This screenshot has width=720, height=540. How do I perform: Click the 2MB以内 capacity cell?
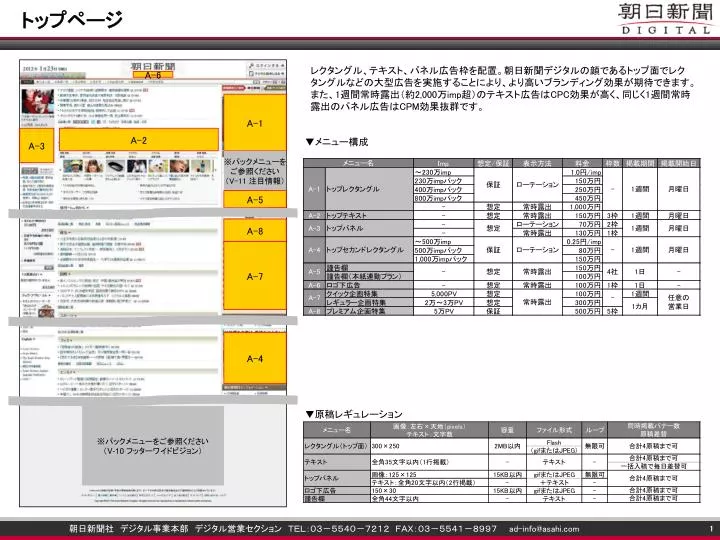pos(507,446)
